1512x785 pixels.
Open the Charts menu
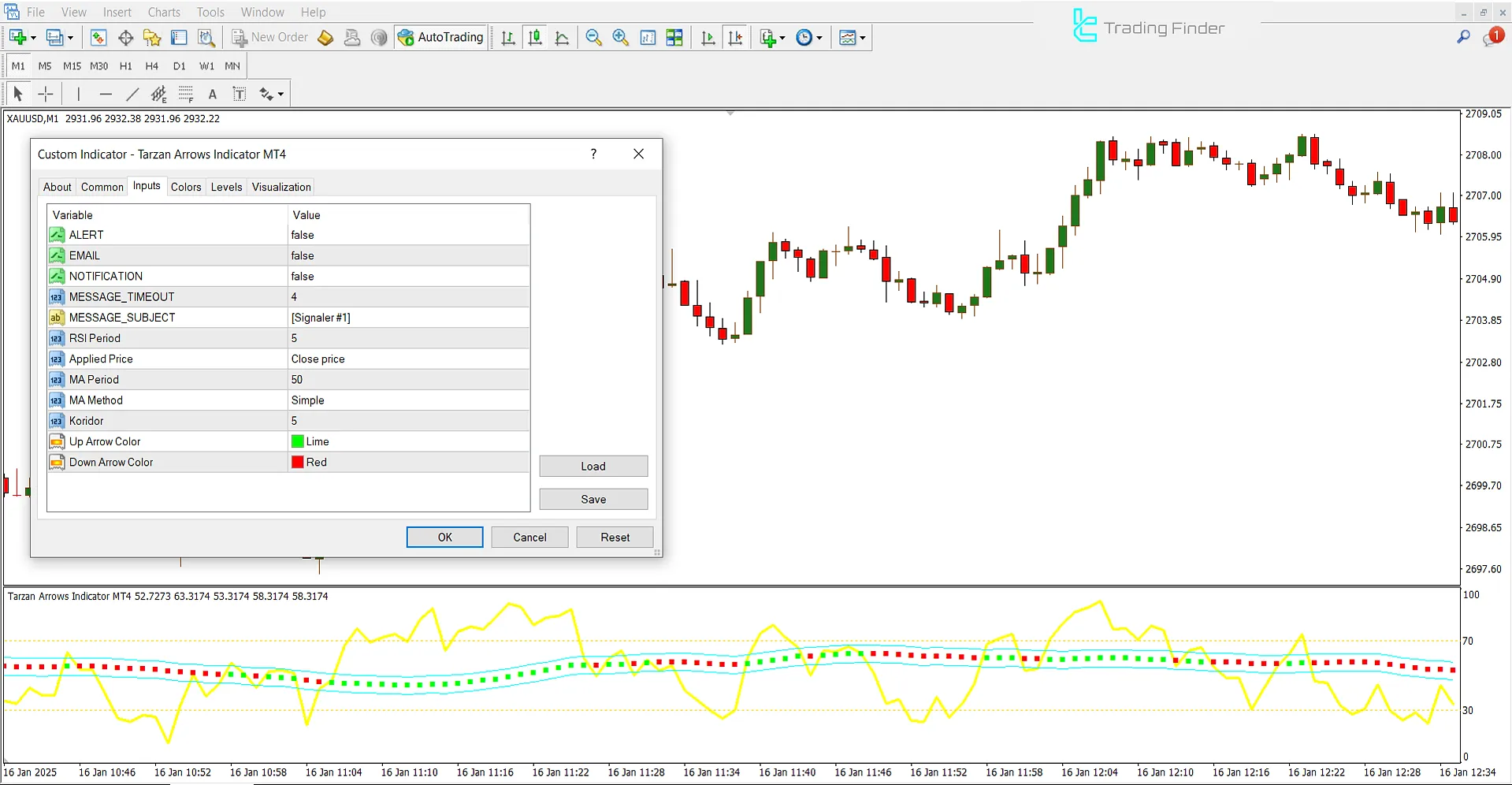(x=163, y=12)
